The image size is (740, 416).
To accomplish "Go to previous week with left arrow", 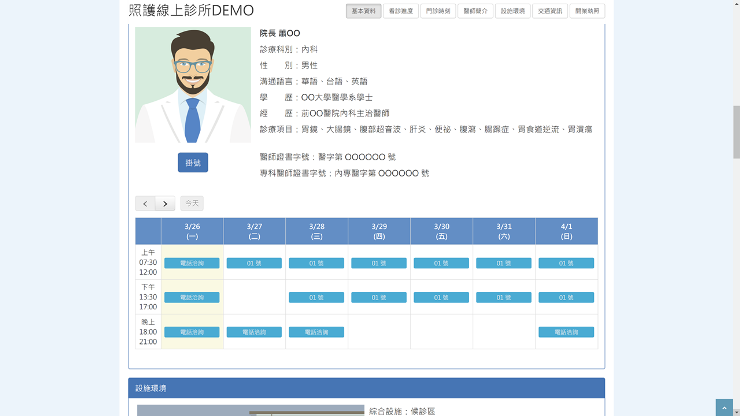I will click(145, 204).
